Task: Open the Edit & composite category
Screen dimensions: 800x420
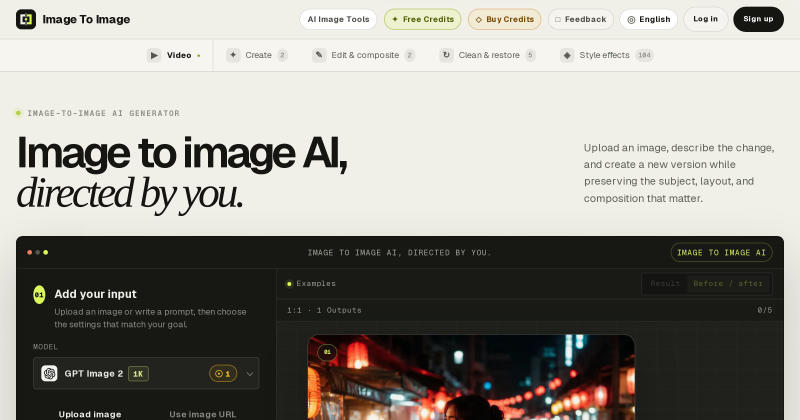Action: 364,55
